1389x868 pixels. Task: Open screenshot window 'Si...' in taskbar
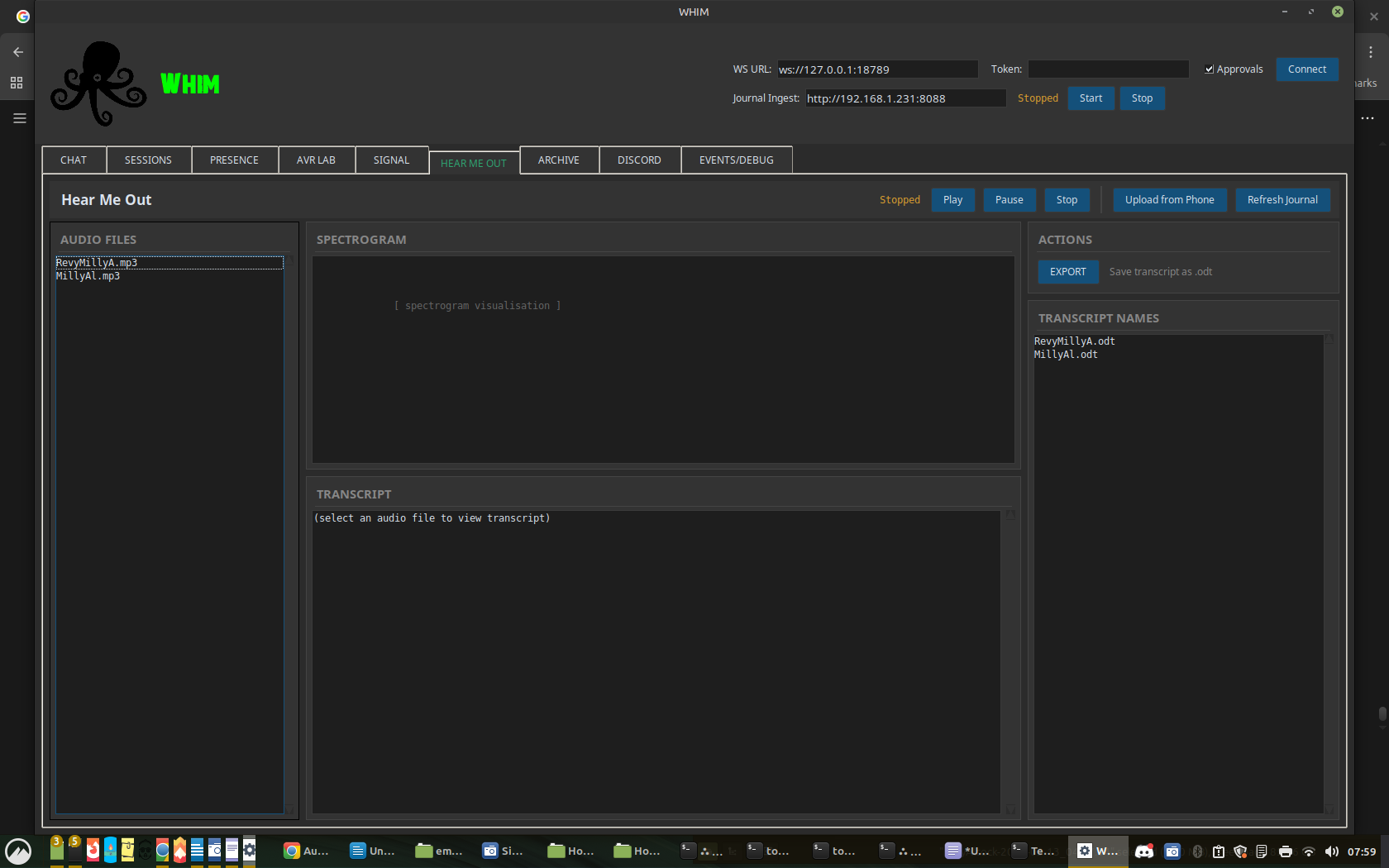[x=504, y=851]
